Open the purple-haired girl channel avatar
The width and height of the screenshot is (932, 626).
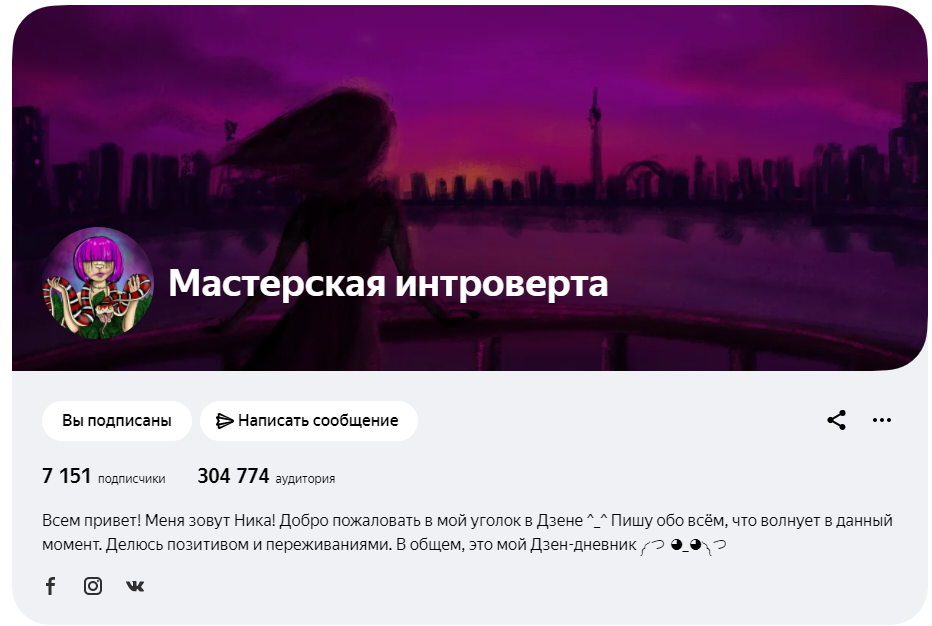pyautogui.click(x=98, y=284)
